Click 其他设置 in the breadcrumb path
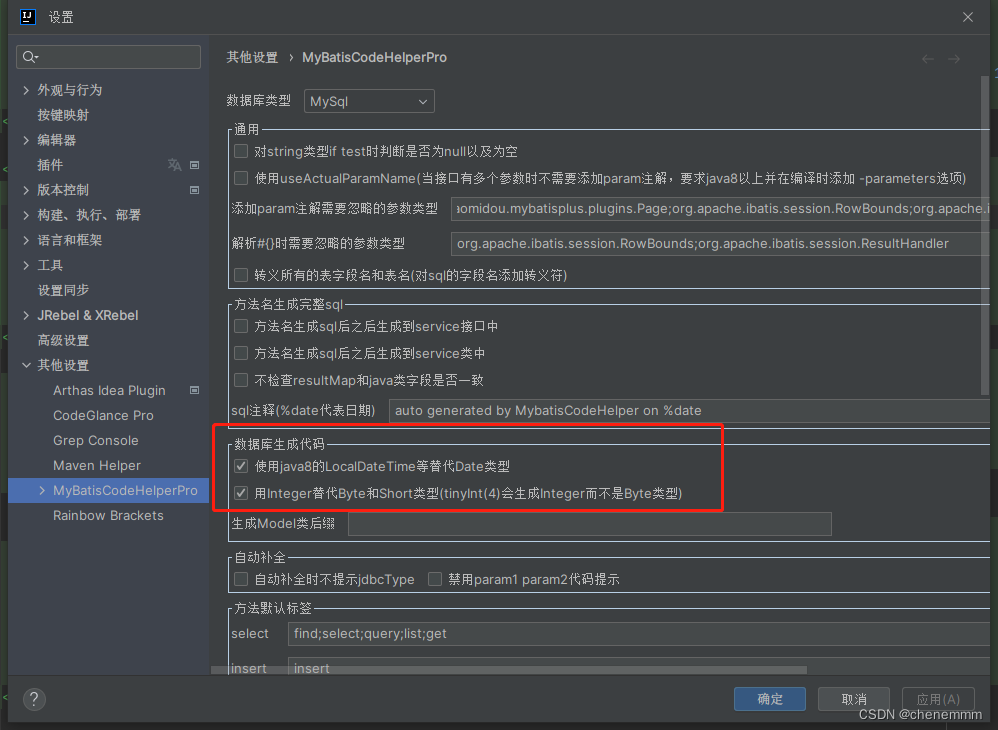This screenshot has width=998, height=730. 253,57
